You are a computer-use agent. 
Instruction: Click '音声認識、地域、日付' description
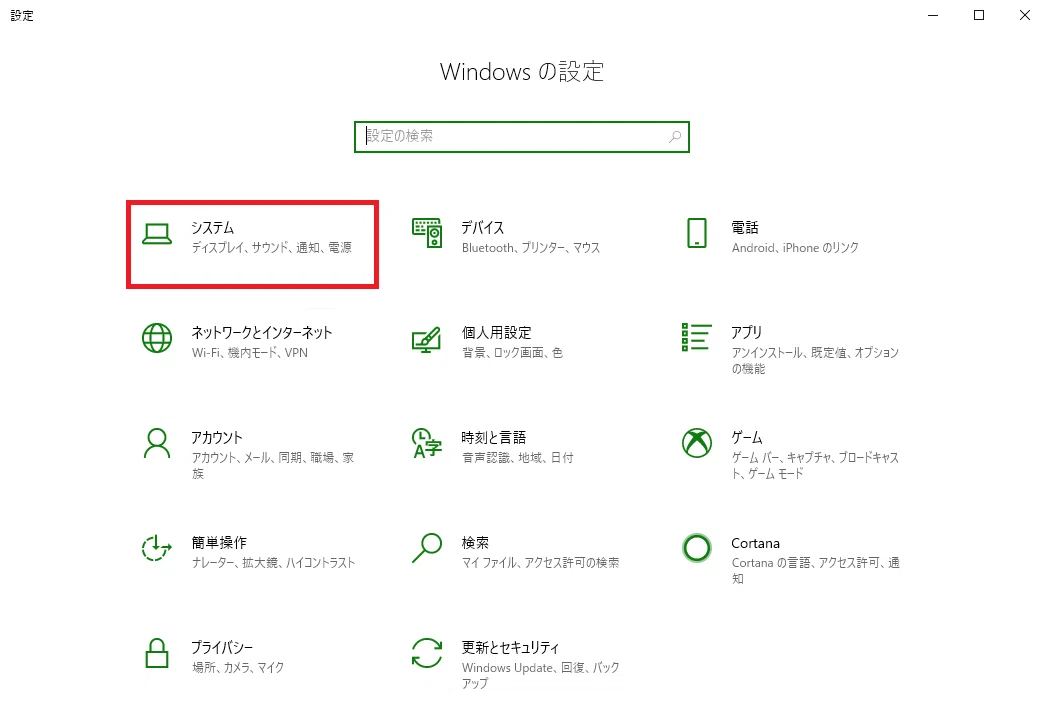point(518,458)
